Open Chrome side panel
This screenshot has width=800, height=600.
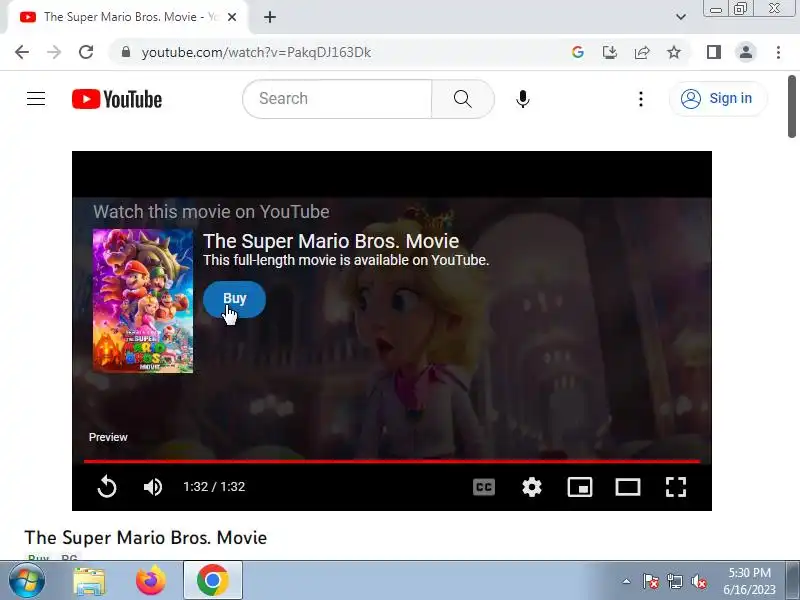coord(714,52)
